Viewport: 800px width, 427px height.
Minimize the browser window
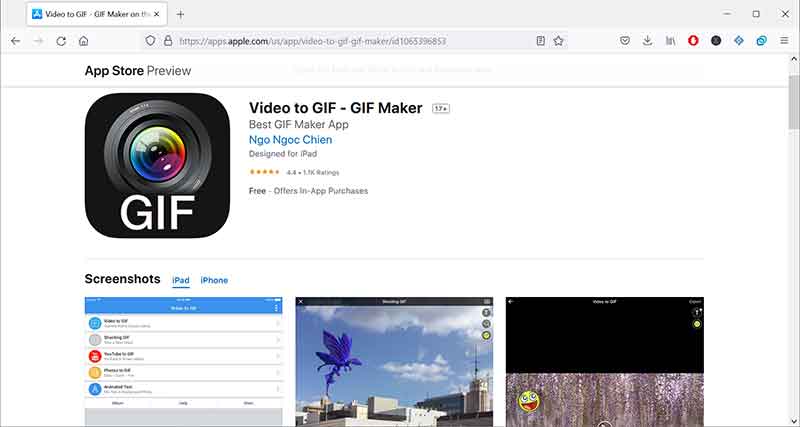tap(728, 14)
